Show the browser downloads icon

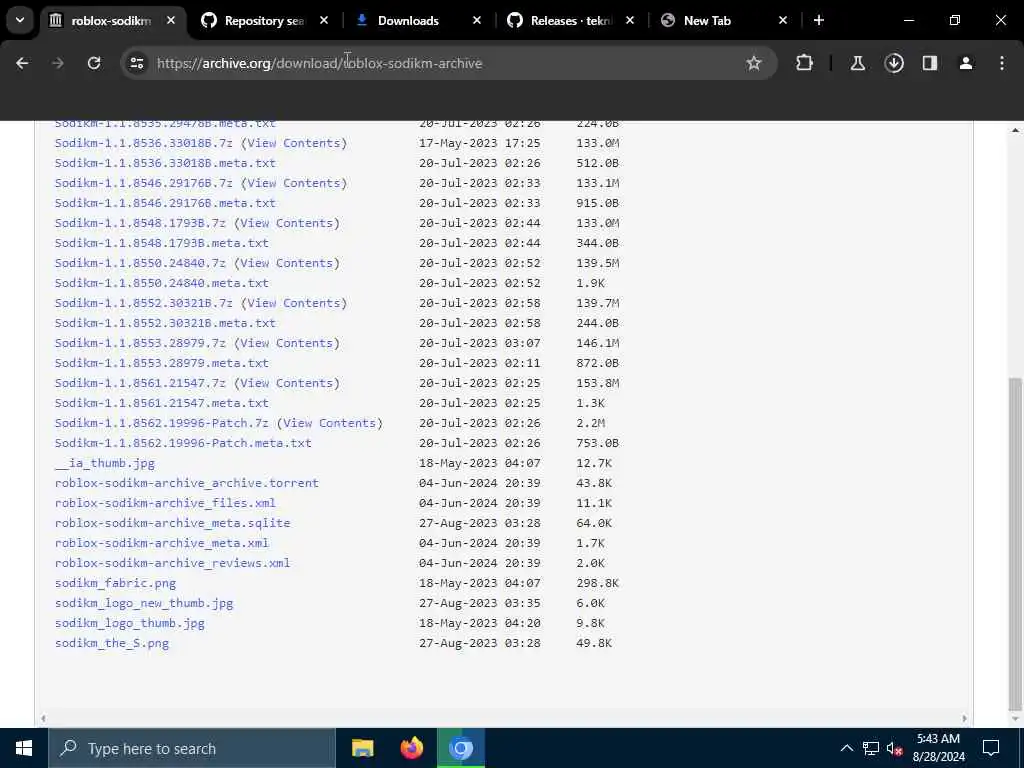[894, 63]
